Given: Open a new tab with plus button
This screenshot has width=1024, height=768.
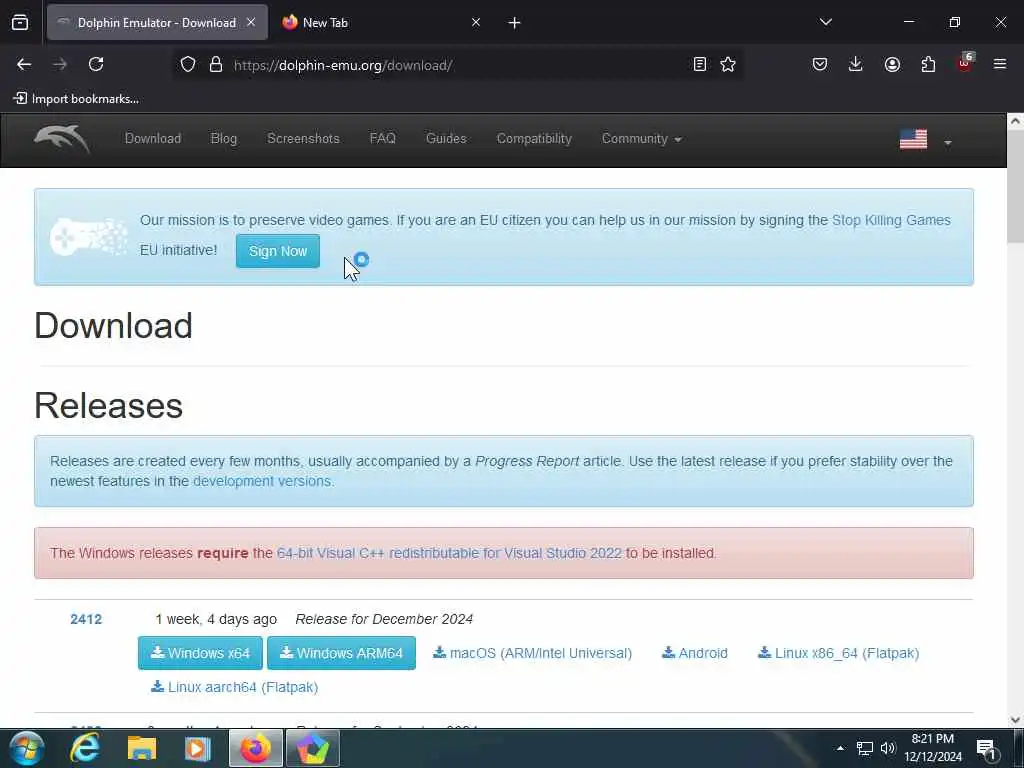Looking at the screenshot, I should pyautogui.click(x=515, y=23).
